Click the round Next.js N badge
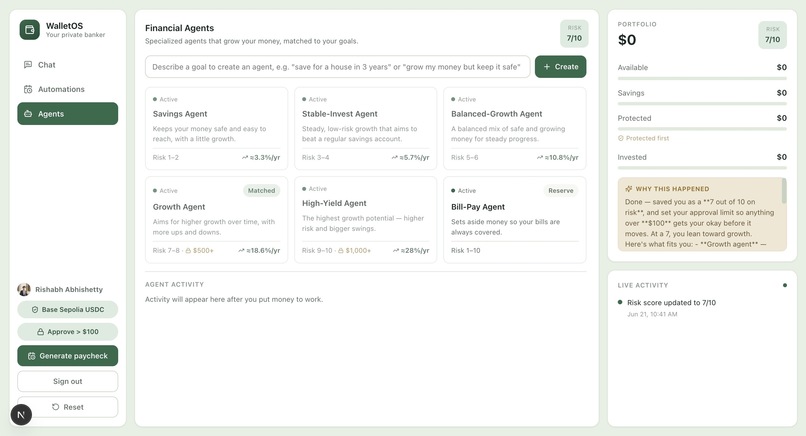This screenshot has height=436, width=806. (21, 414)
